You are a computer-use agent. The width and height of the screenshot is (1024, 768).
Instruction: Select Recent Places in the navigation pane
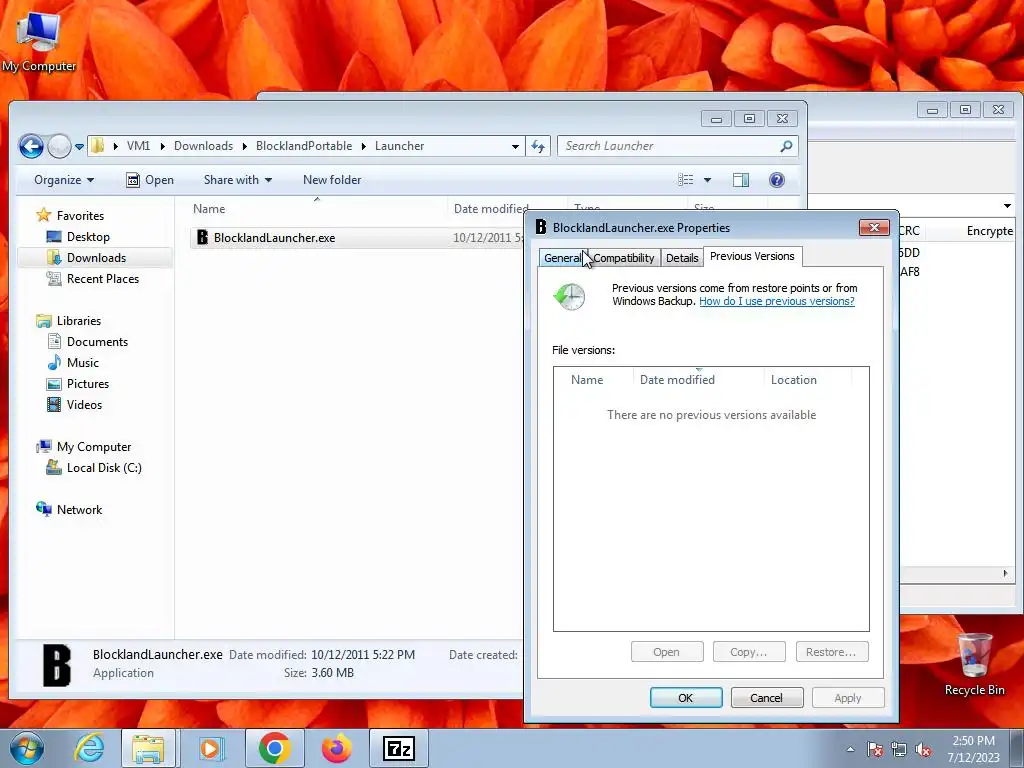click(103, 279)
